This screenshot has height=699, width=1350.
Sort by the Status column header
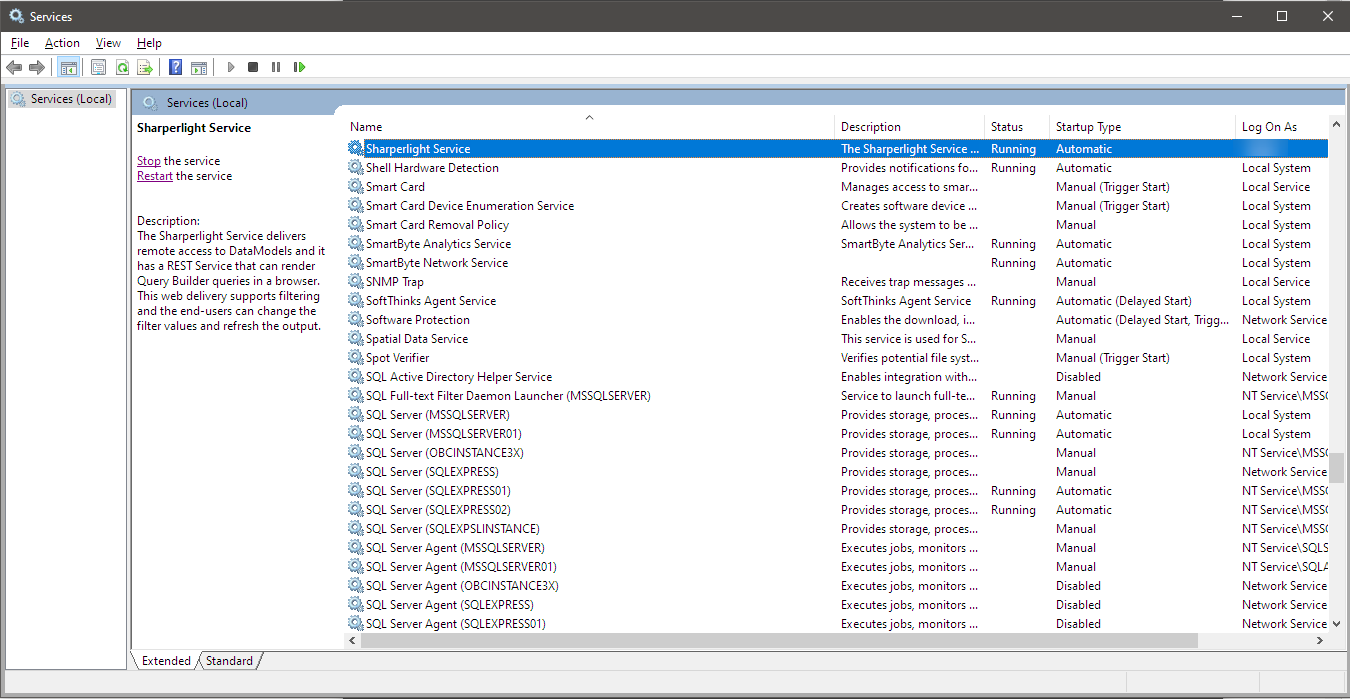coord(1016,126)
